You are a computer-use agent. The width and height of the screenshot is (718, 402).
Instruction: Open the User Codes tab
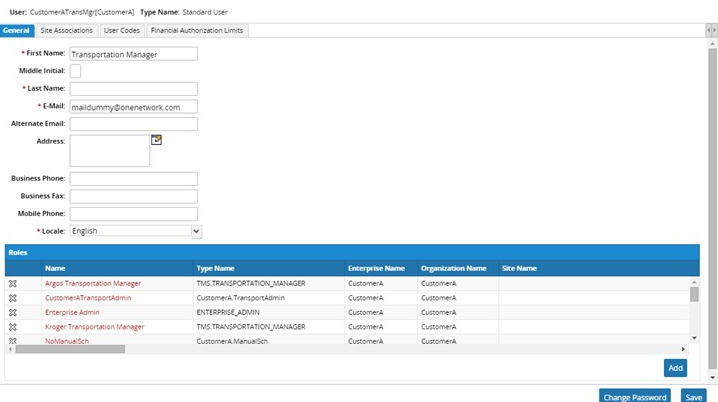pos(122,31)
